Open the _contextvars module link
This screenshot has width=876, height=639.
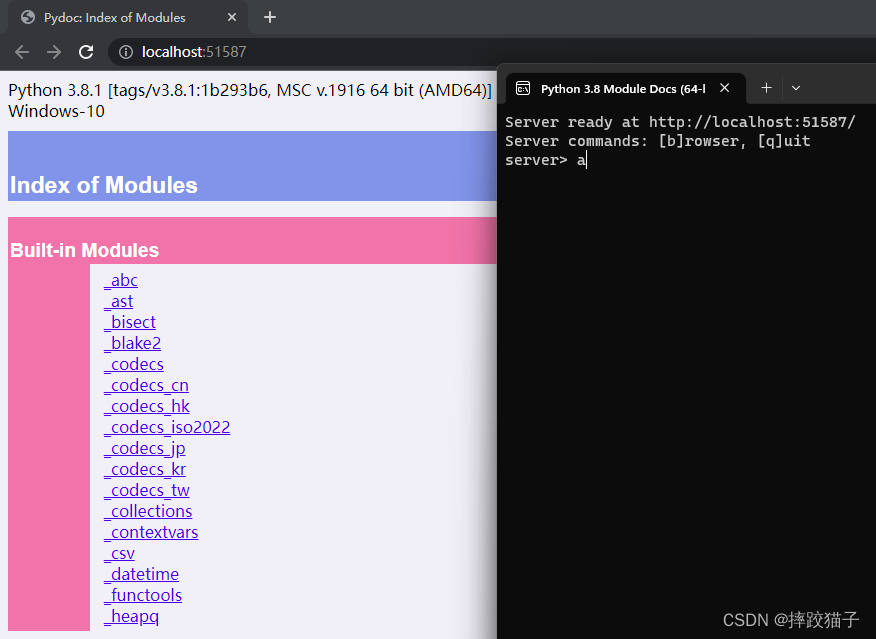(151, 533)
